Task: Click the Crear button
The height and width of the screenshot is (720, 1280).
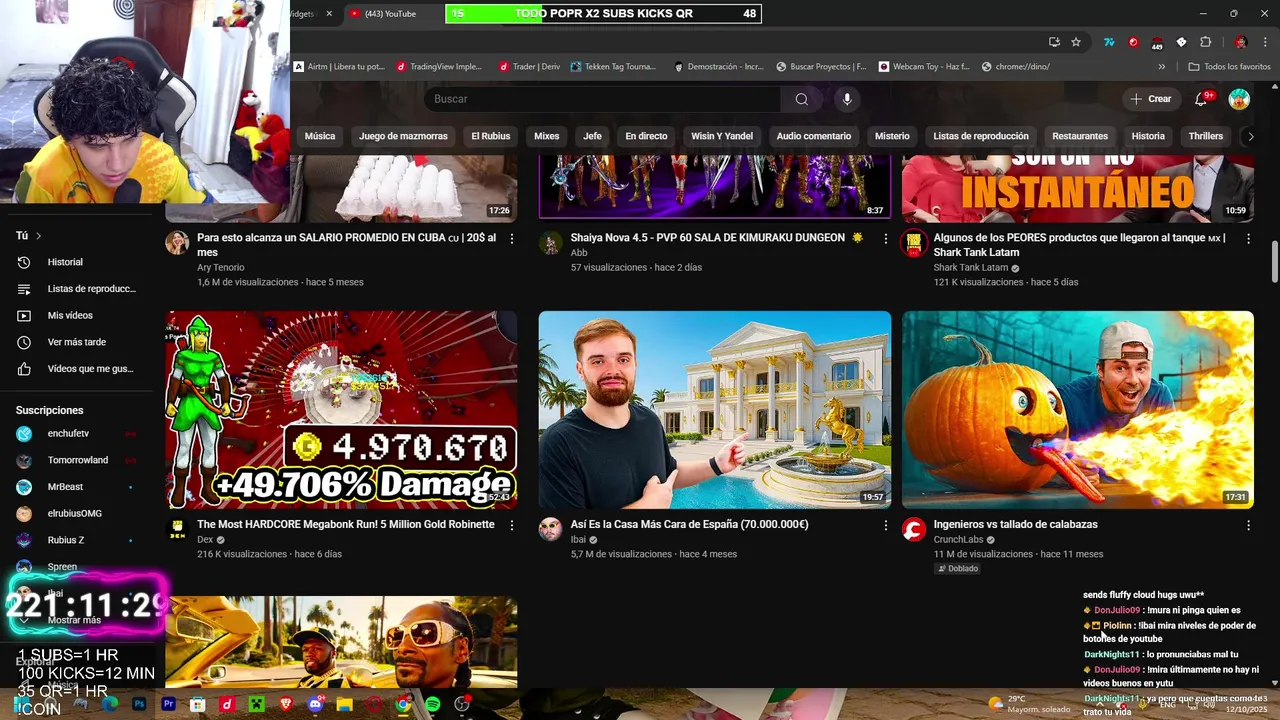Action: (x=1150, y=99)
